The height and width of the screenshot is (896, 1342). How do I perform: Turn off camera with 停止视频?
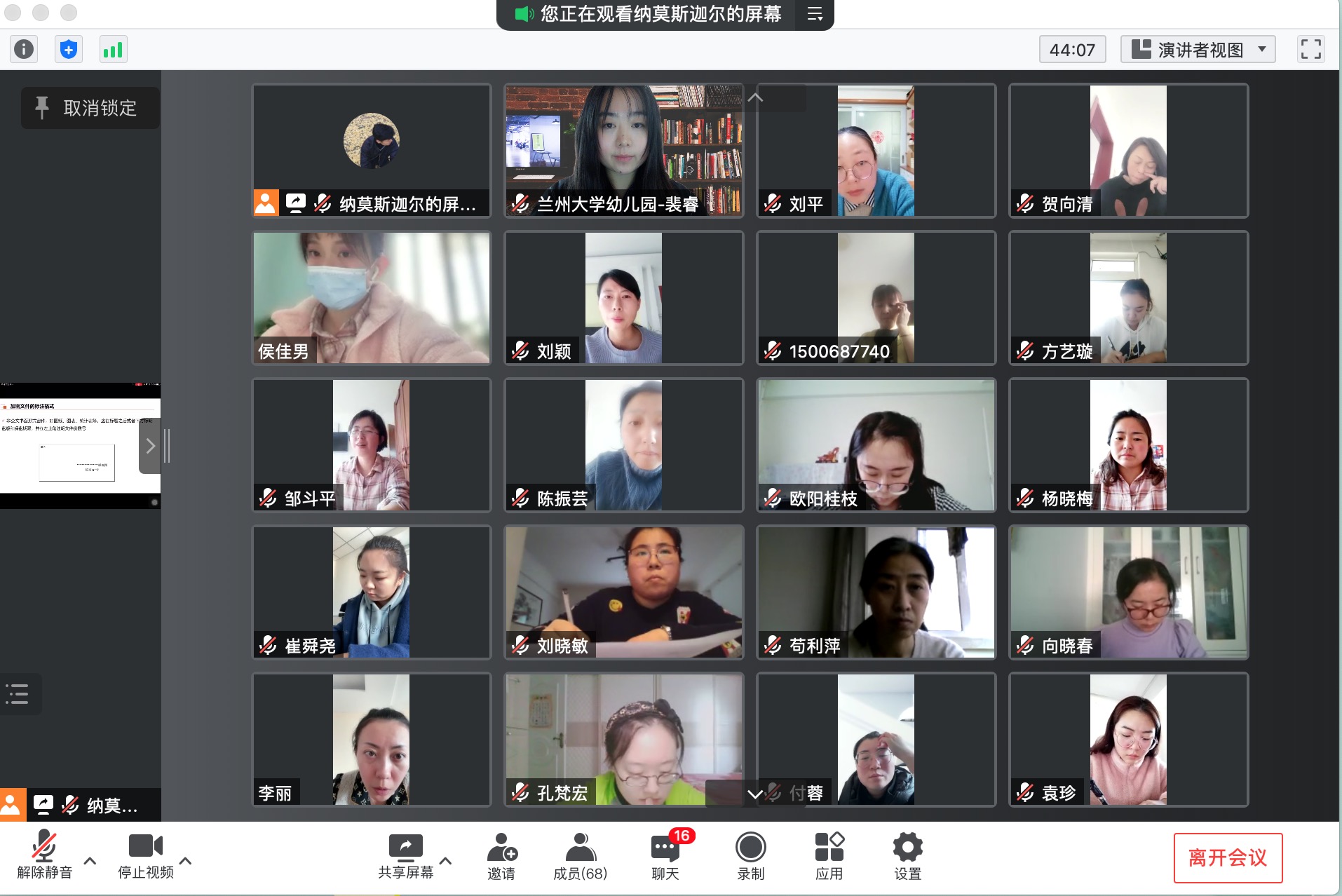pos(145,856)
